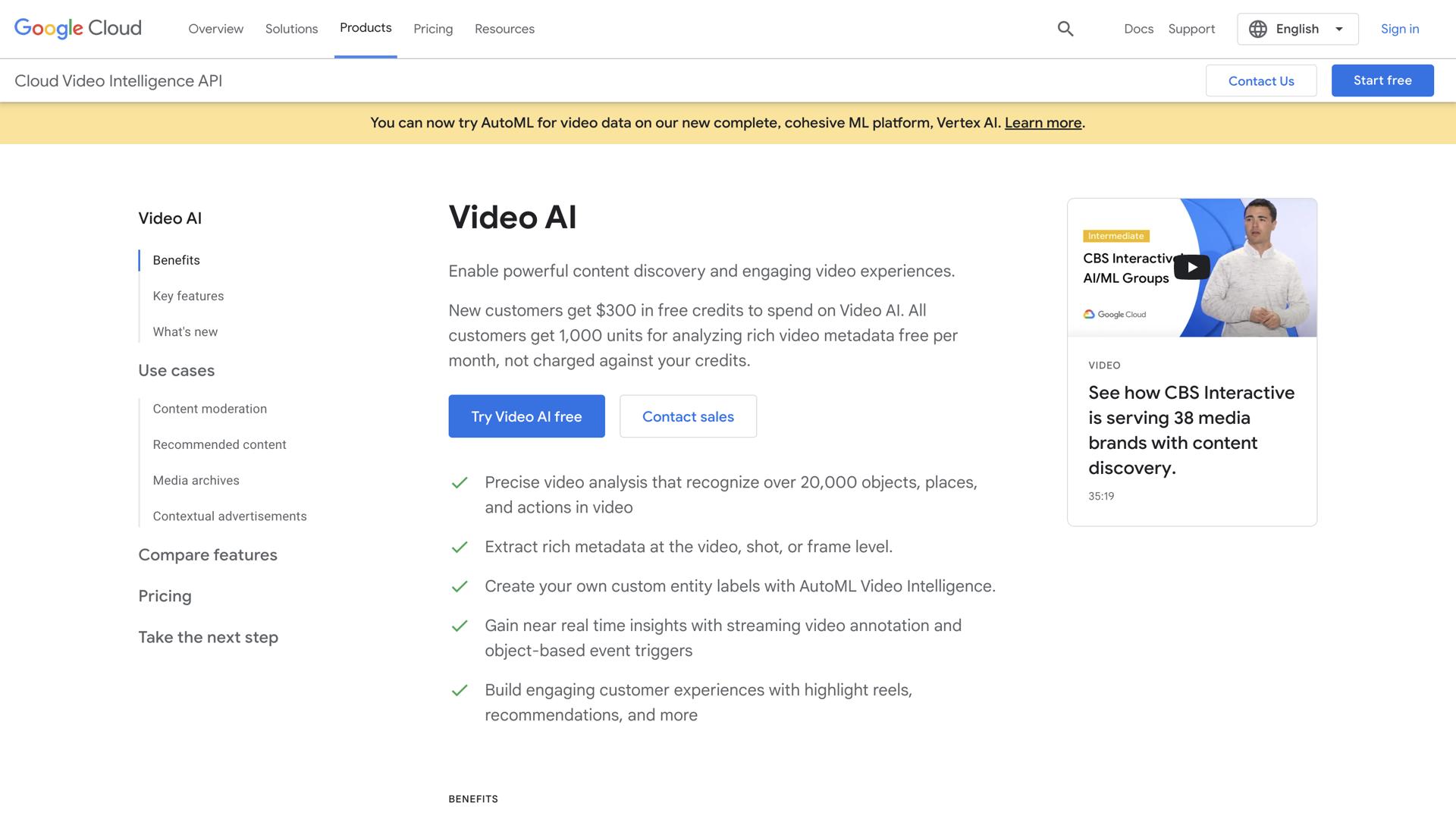Open the Learn more link about Vertex AI
Image resolution: width=1456 pixels, height=819 pixels.
click(x=1043, y=122)
